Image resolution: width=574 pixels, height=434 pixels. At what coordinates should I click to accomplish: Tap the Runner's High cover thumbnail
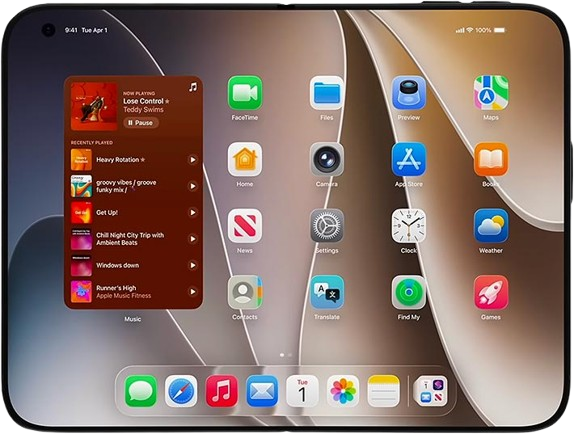coord(81,292)
